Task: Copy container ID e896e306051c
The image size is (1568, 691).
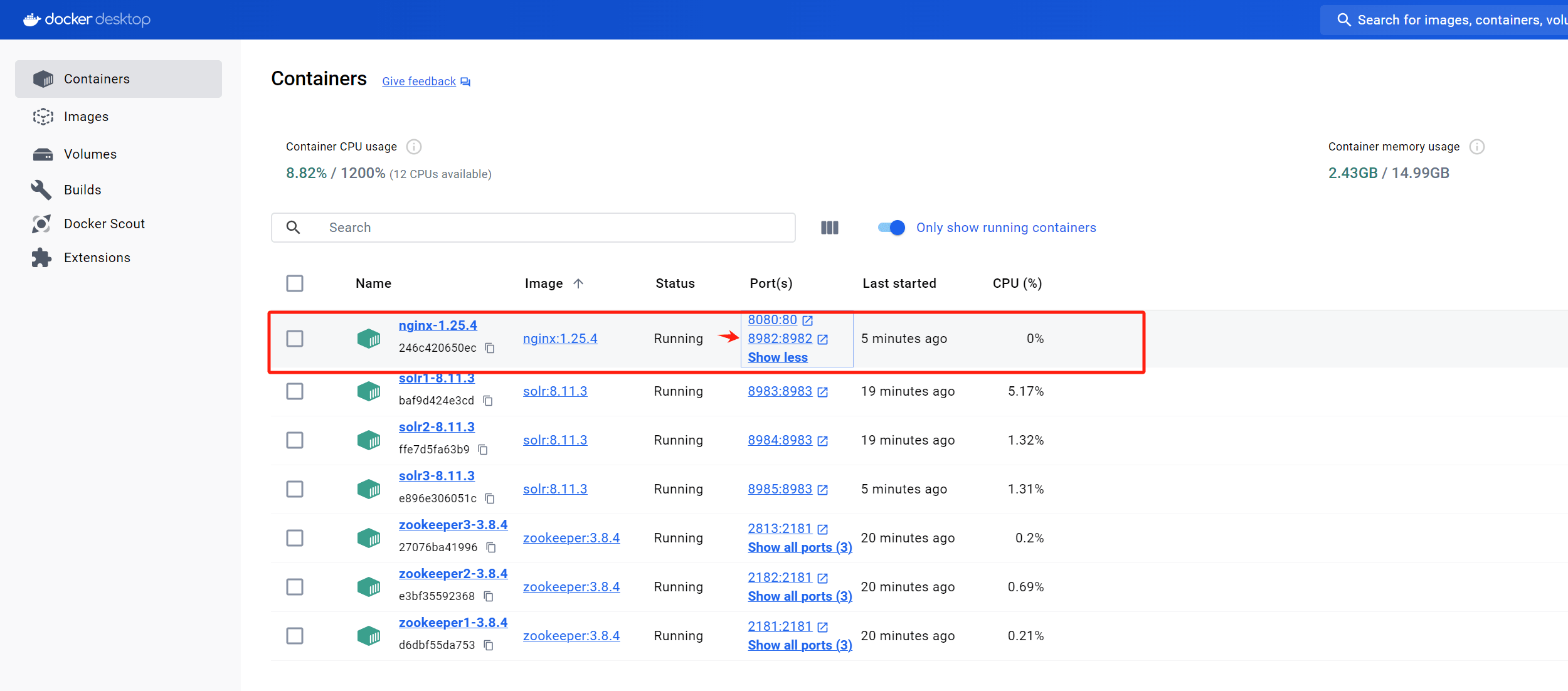Action: click(490, 498)
